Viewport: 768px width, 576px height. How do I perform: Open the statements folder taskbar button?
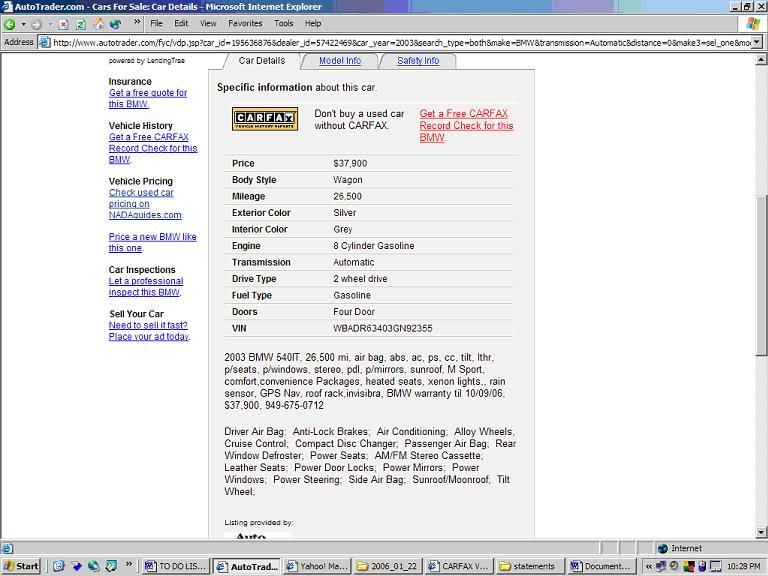[x=529, y=566]
